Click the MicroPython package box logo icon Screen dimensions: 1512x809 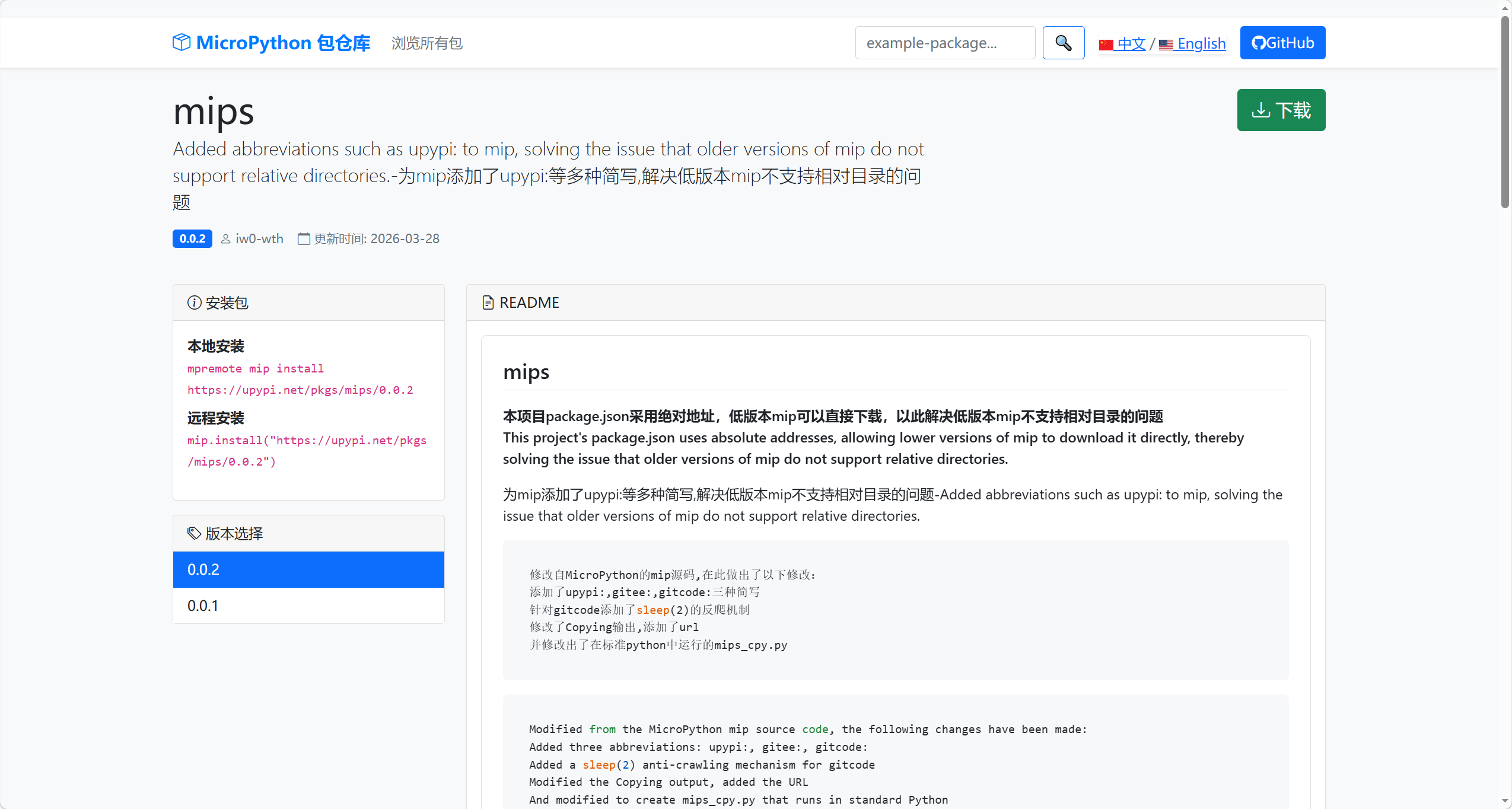click(182, 43)
